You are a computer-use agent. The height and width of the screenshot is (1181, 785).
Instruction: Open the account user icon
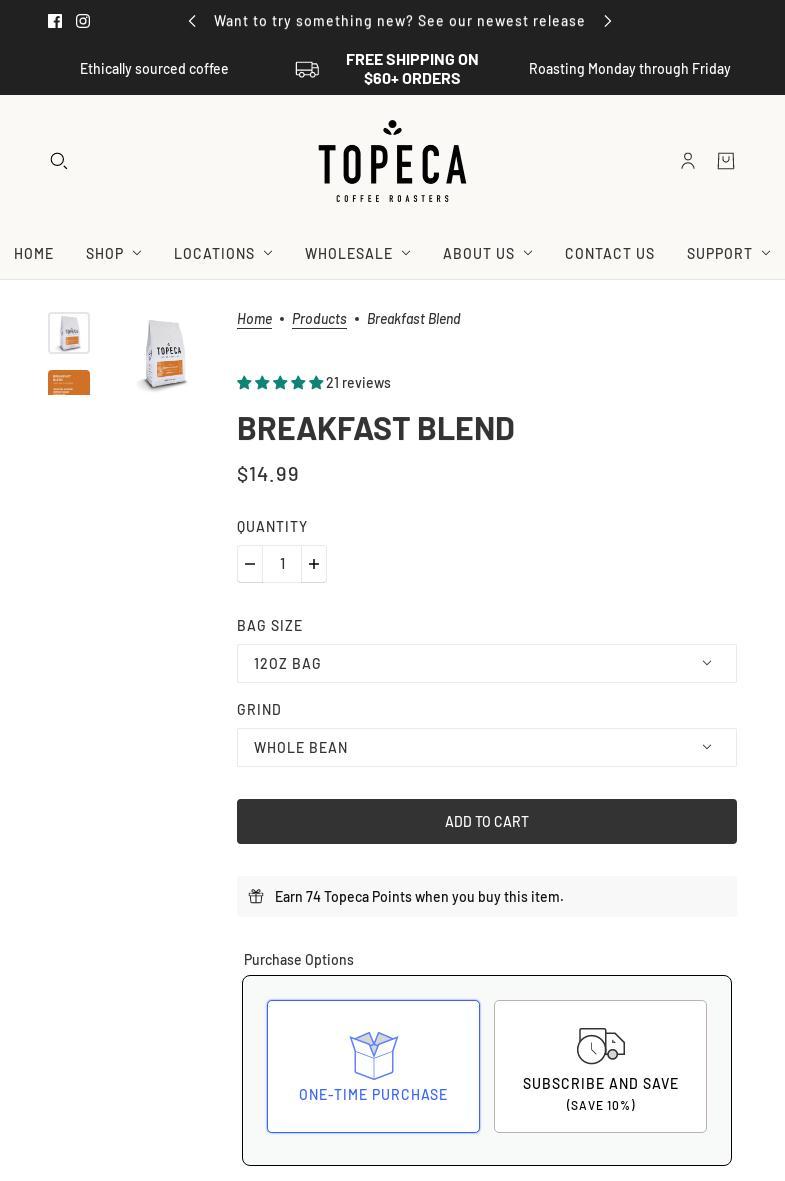(688, 161)
